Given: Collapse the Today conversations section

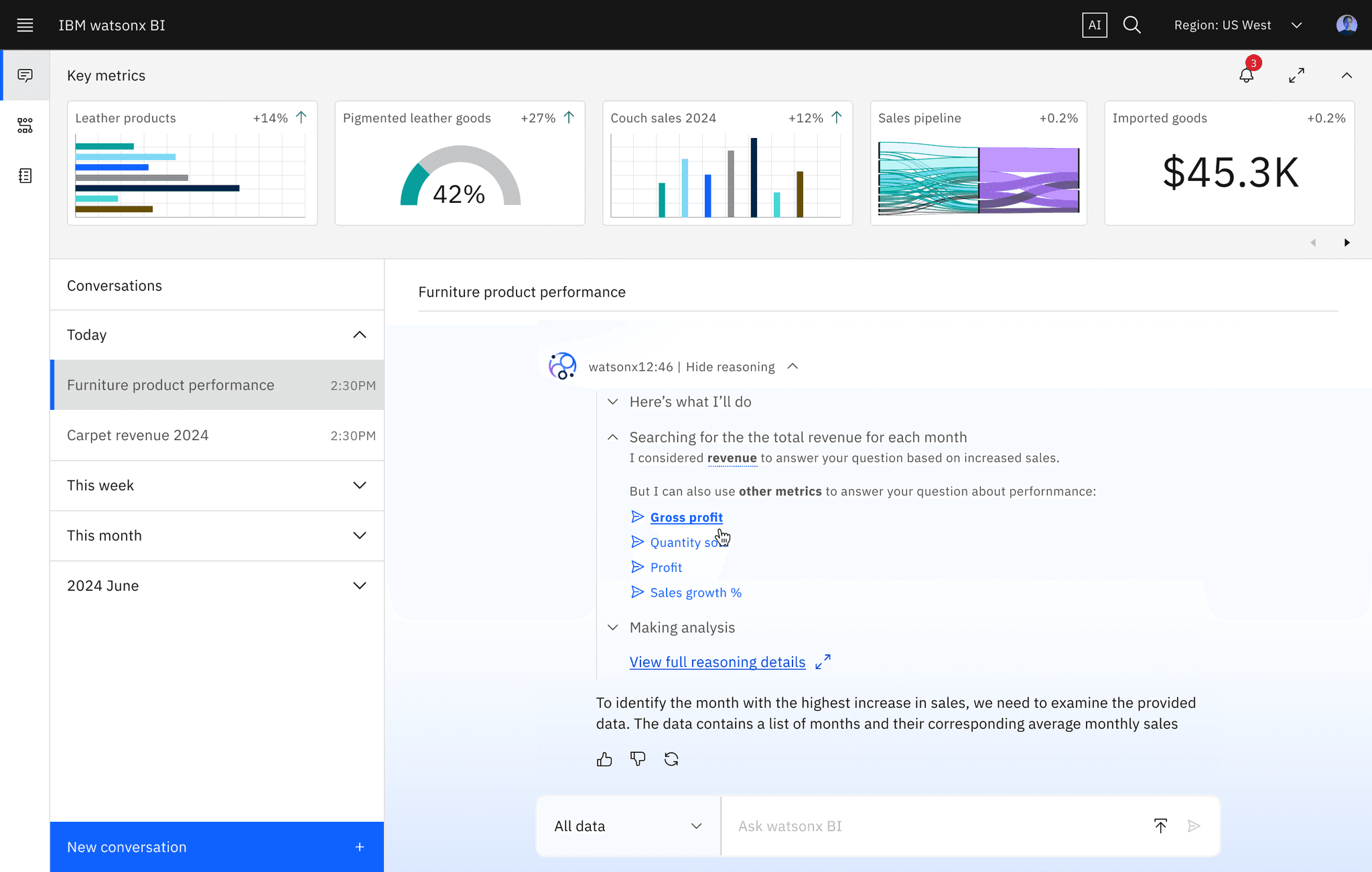Looking at the screenshot, I should click(x=360, y=335).
